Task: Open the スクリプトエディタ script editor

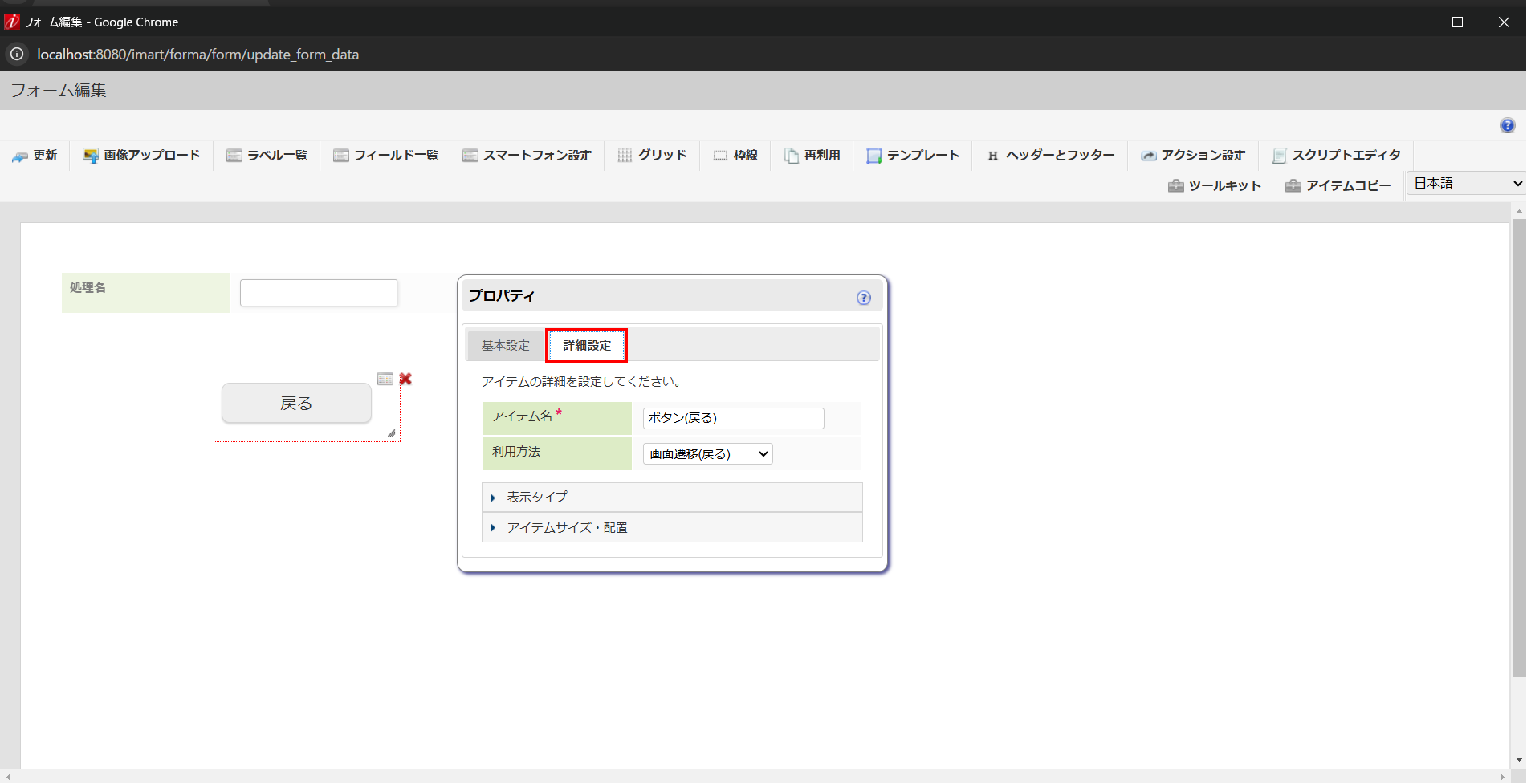Action: click(x=1335, y=155)
